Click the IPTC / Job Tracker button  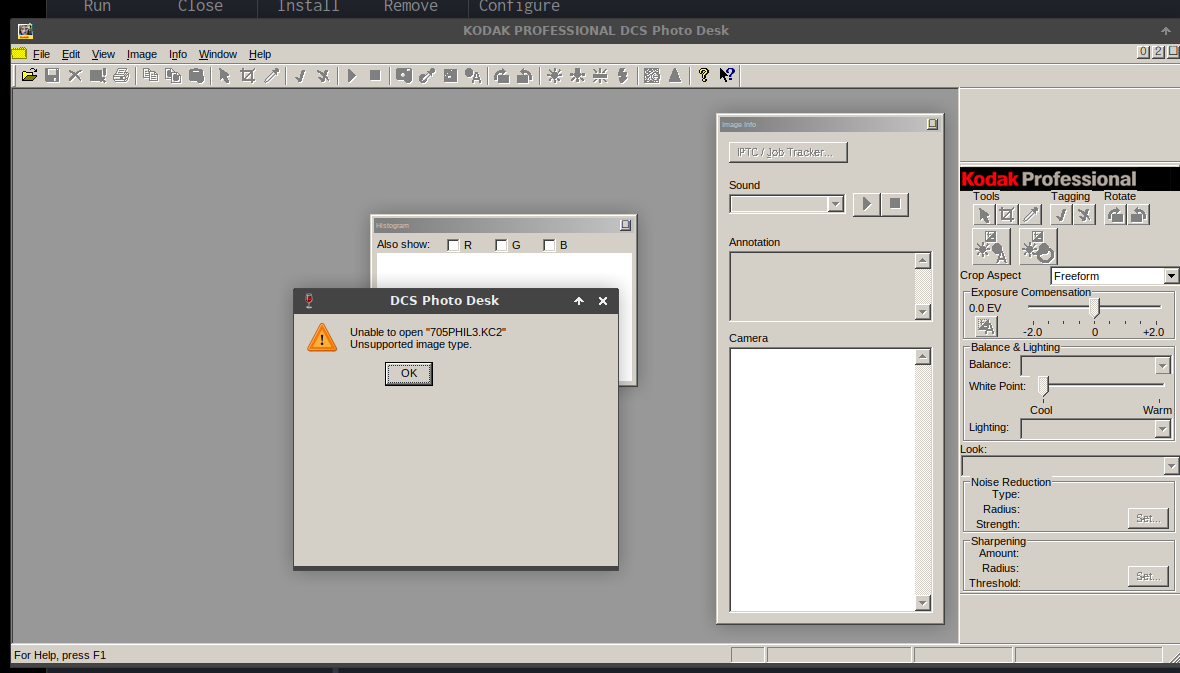[x=788, y=152]
